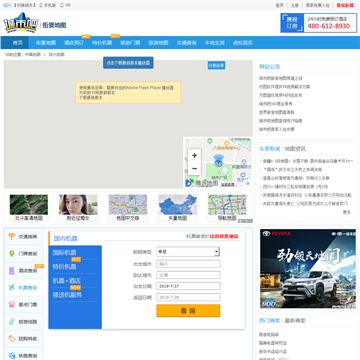
Task: Click the first 网站公告 announcement link
Action: click(x=281, y=78)
